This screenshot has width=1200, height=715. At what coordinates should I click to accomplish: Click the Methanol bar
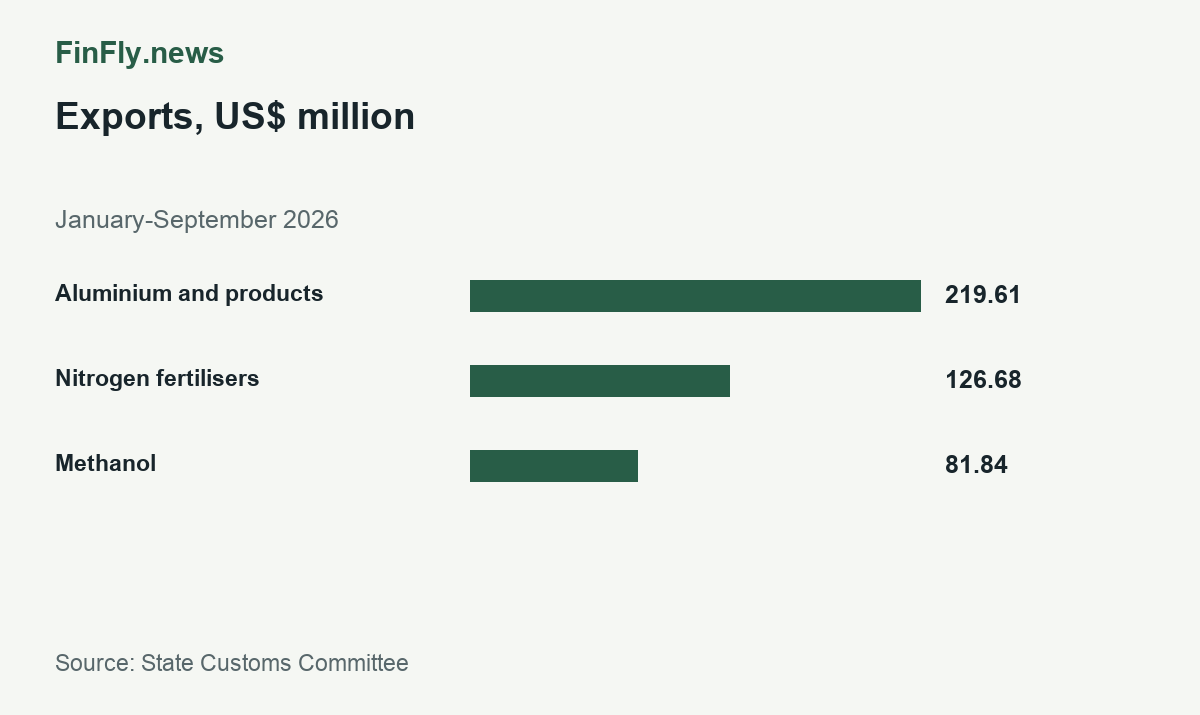(x=554, y=466)
